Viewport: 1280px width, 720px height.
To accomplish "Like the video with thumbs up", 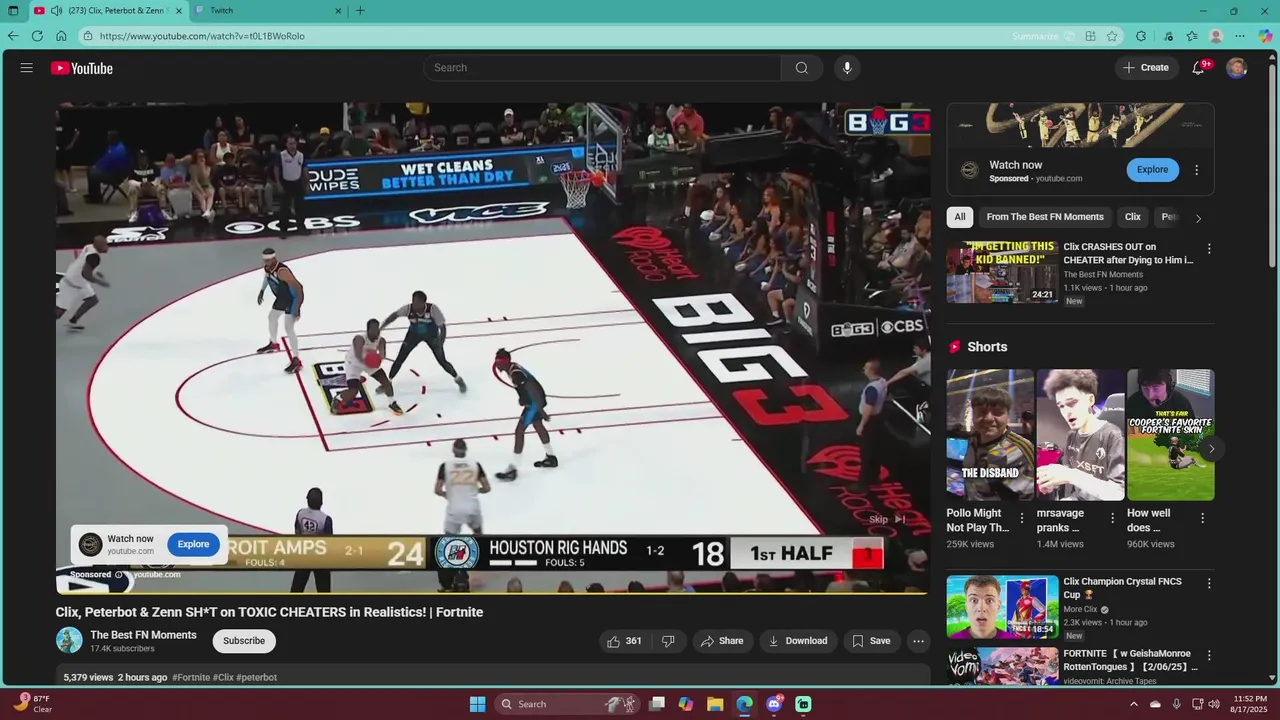I will [x=624, y=641].
